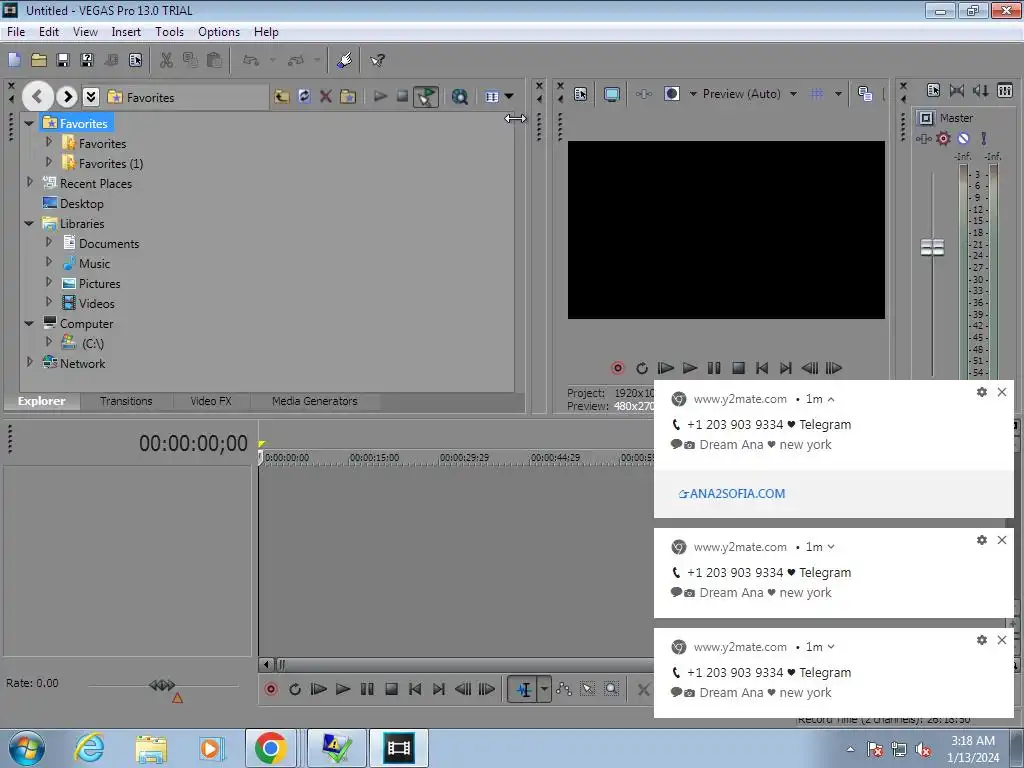Open the Tools menu
Viewport: 1024px width, 768px height.
(x=169, y=31)
